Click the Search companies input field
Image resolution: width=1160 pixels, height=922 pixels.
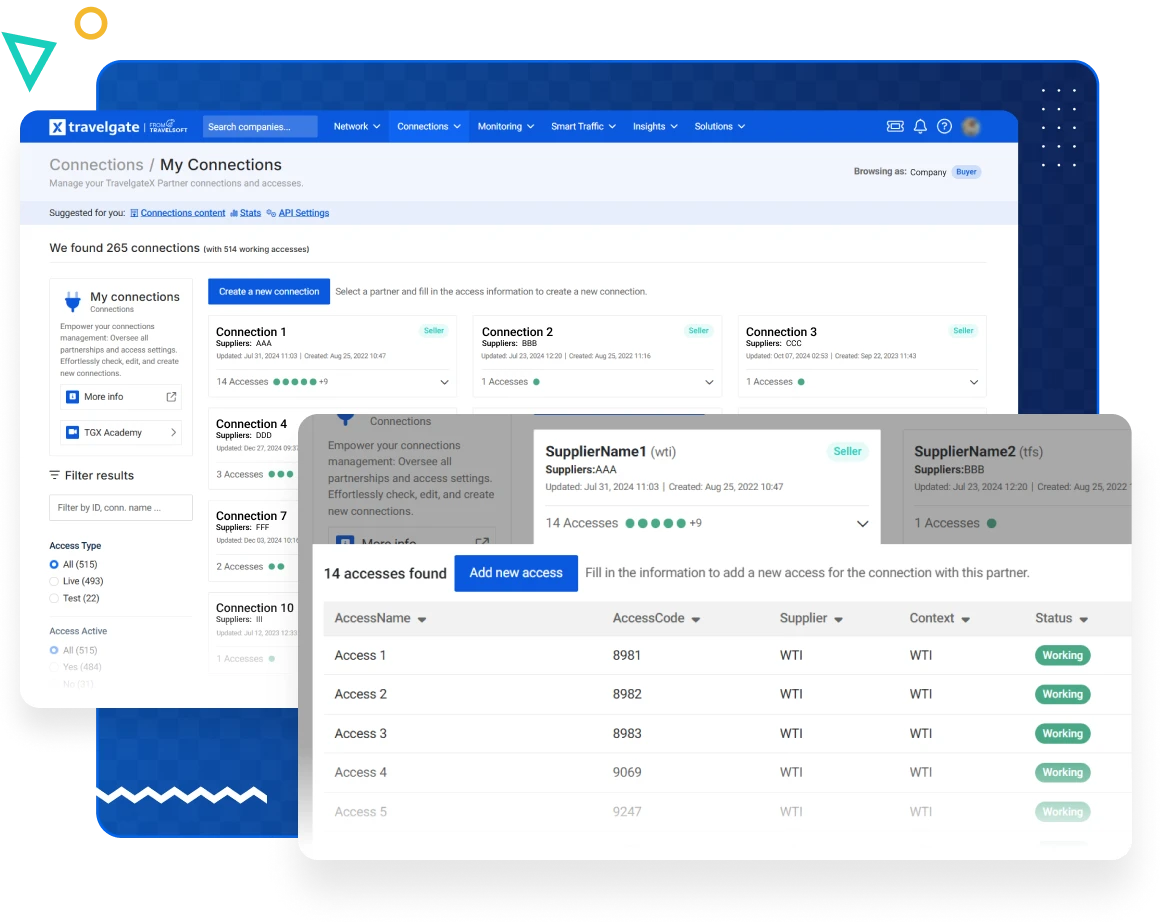pyautogui.click(x=260, y=127)
